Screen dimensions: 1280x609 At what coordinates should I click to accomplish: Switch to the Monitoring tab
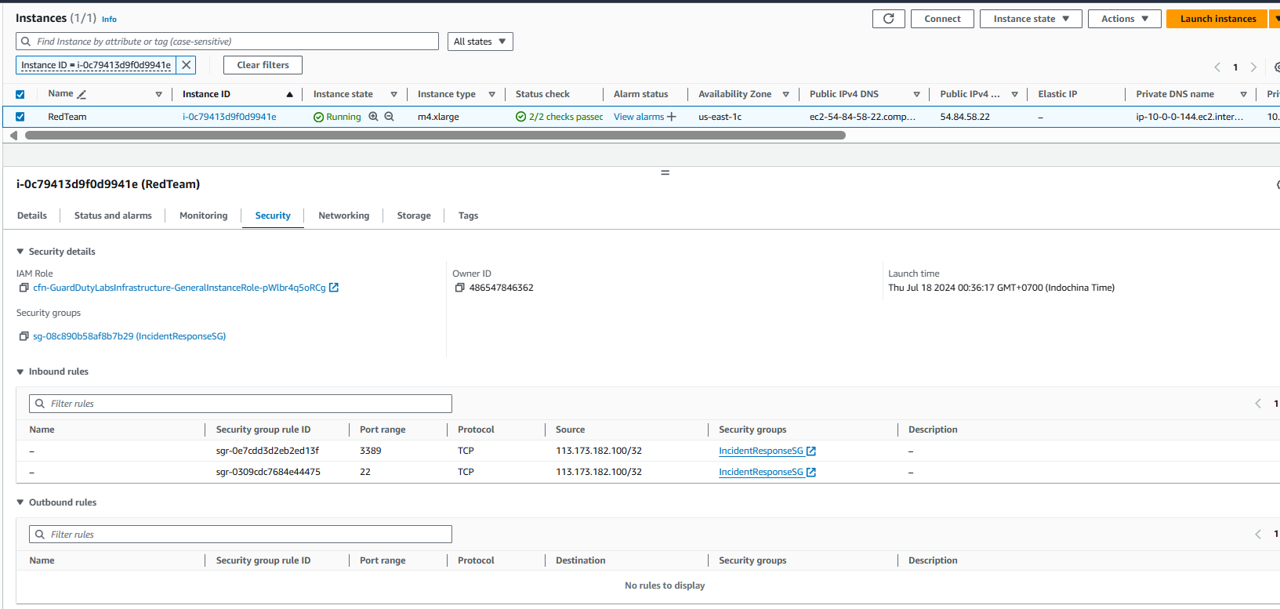203,216
